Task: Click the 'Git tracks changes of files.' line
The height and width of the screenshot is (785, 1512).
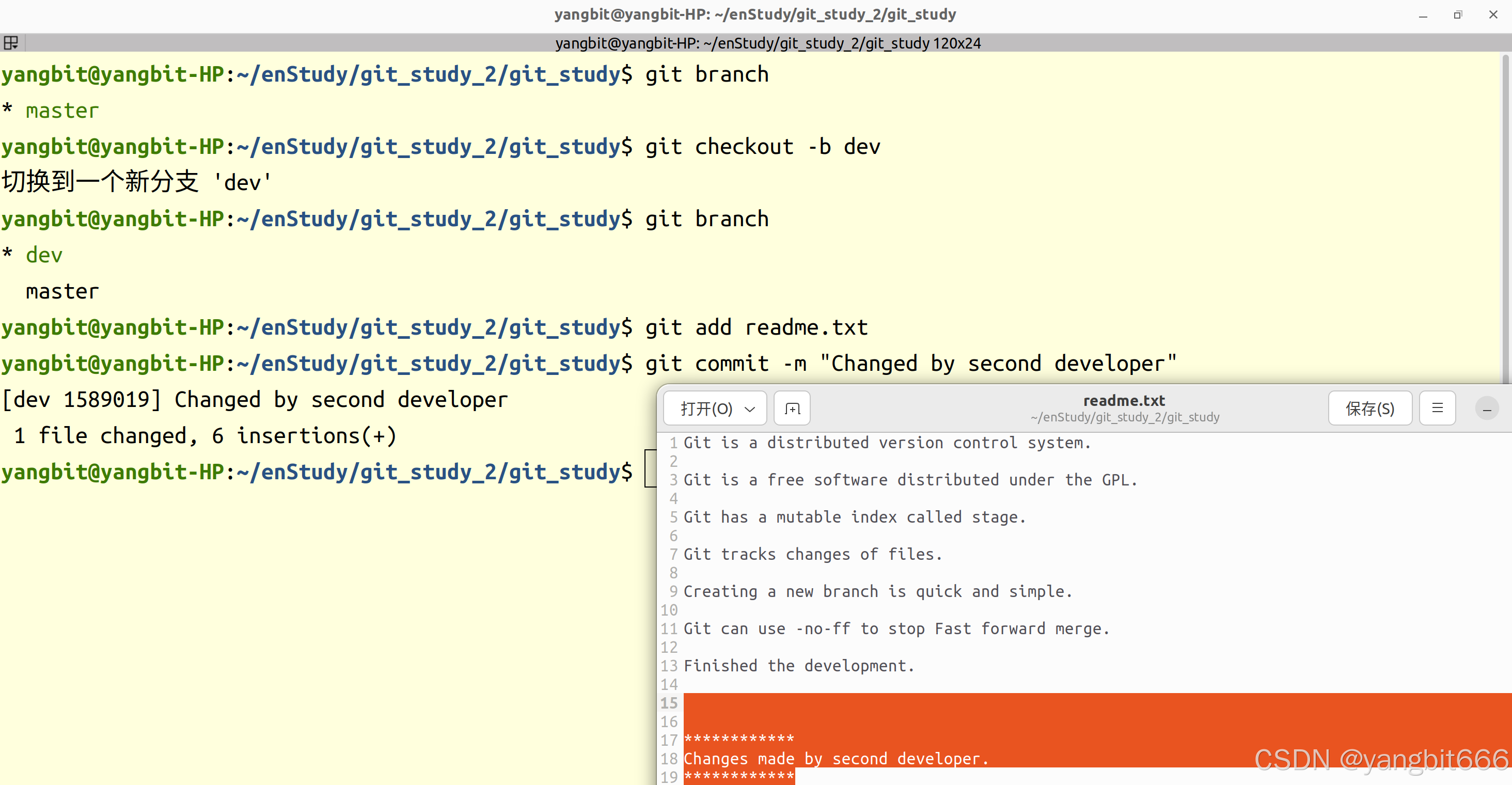Action: [812, 554]
